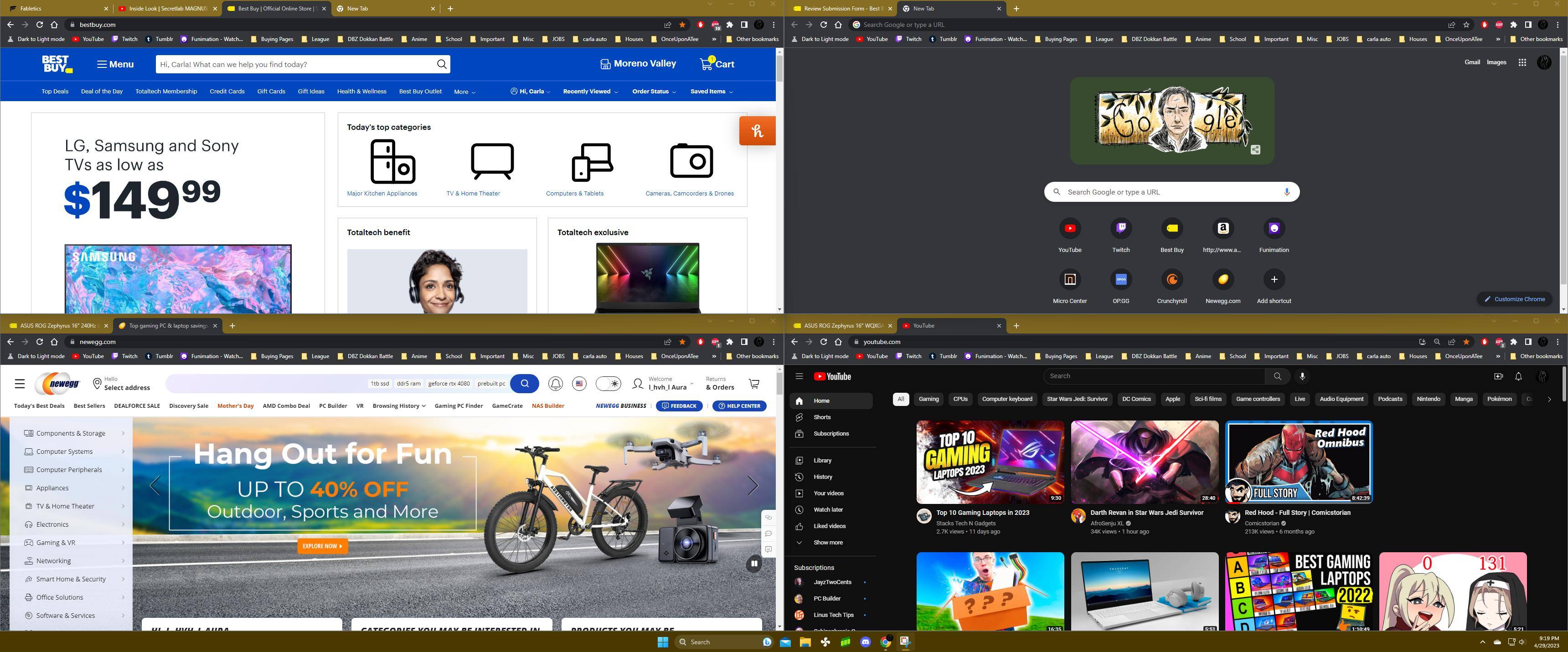Pause the Newegg banner carousel
This screenshot has width=1568, height=652.
(x=753, y=563)
